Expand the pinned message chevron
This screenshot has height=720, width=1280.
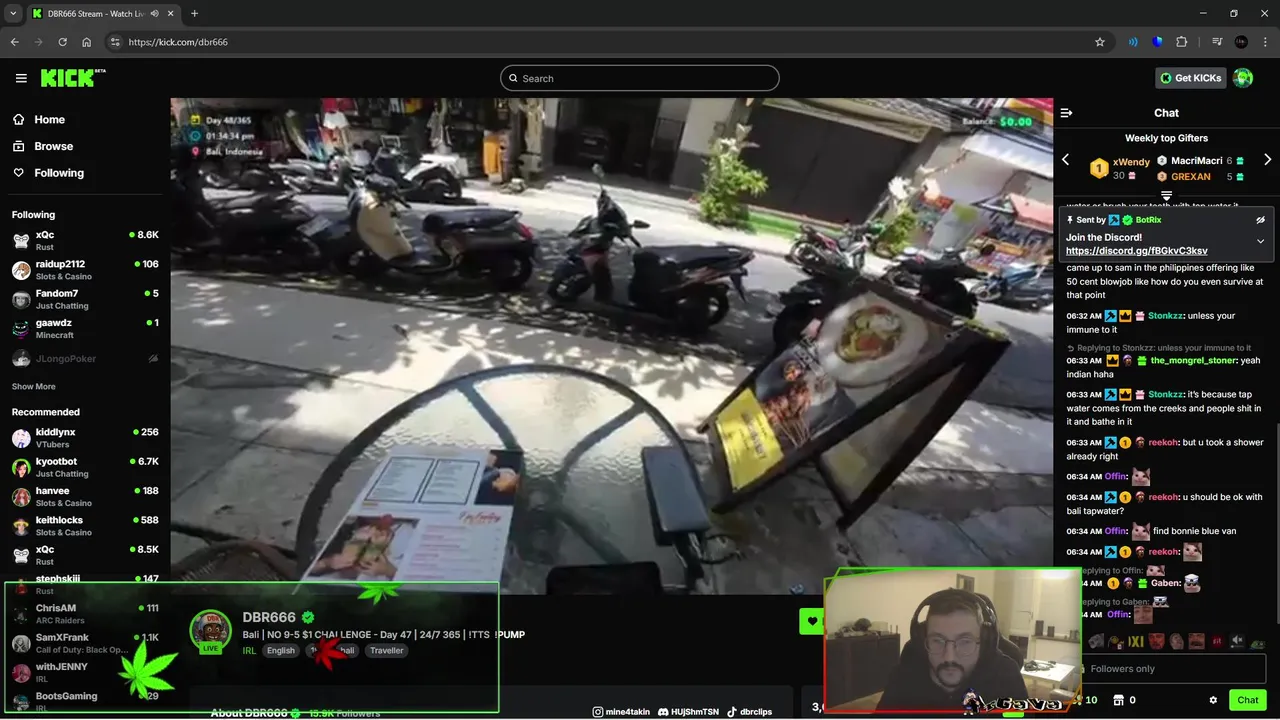(1260, 241)
